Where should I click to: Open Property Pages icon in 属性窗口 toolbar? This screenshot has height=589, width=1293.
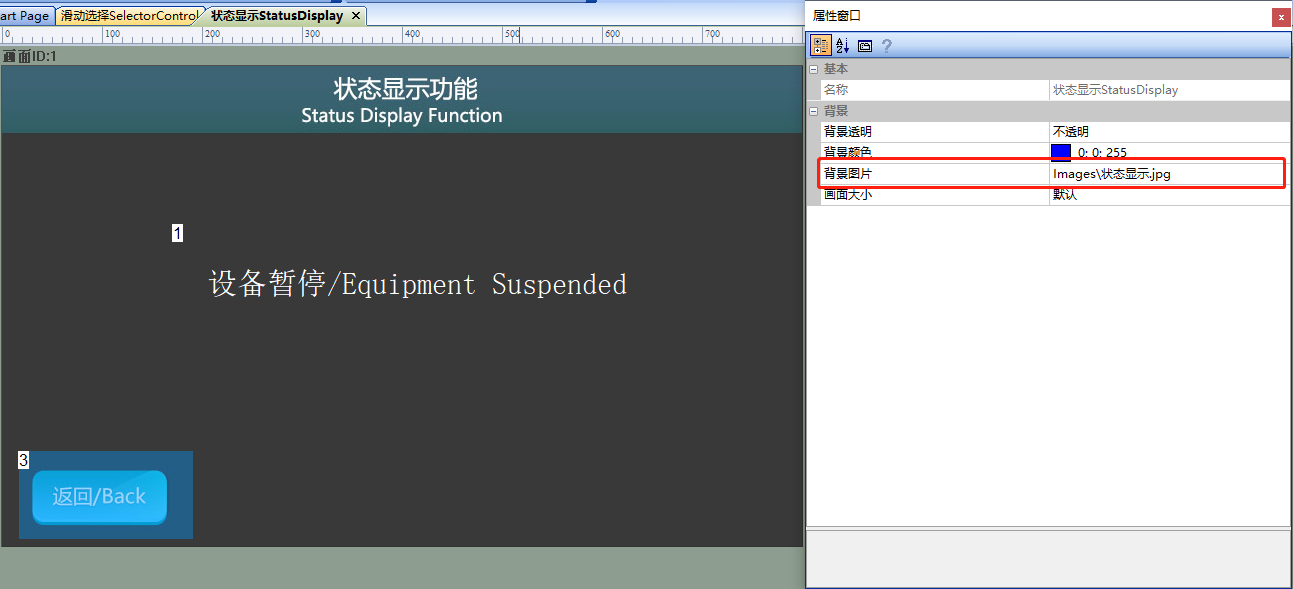pyautogui.click(x=865, y=46)
